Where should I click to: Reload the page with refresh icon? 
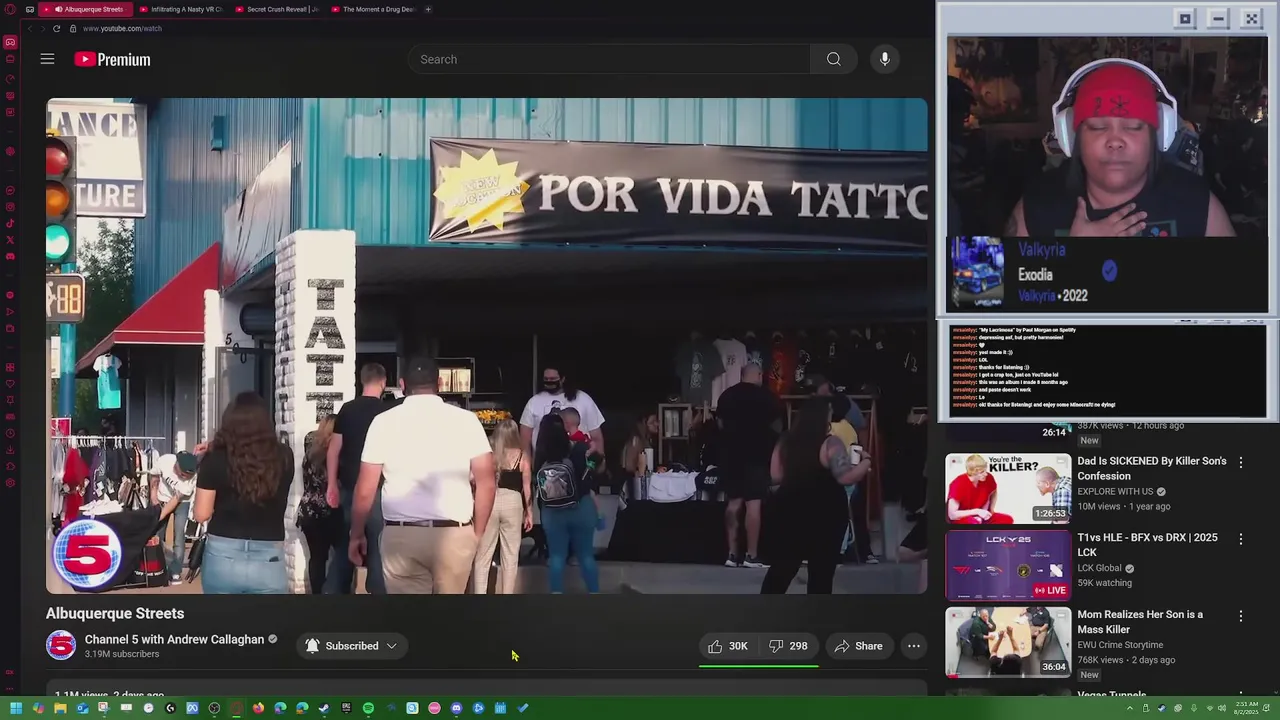pos(56,28)
